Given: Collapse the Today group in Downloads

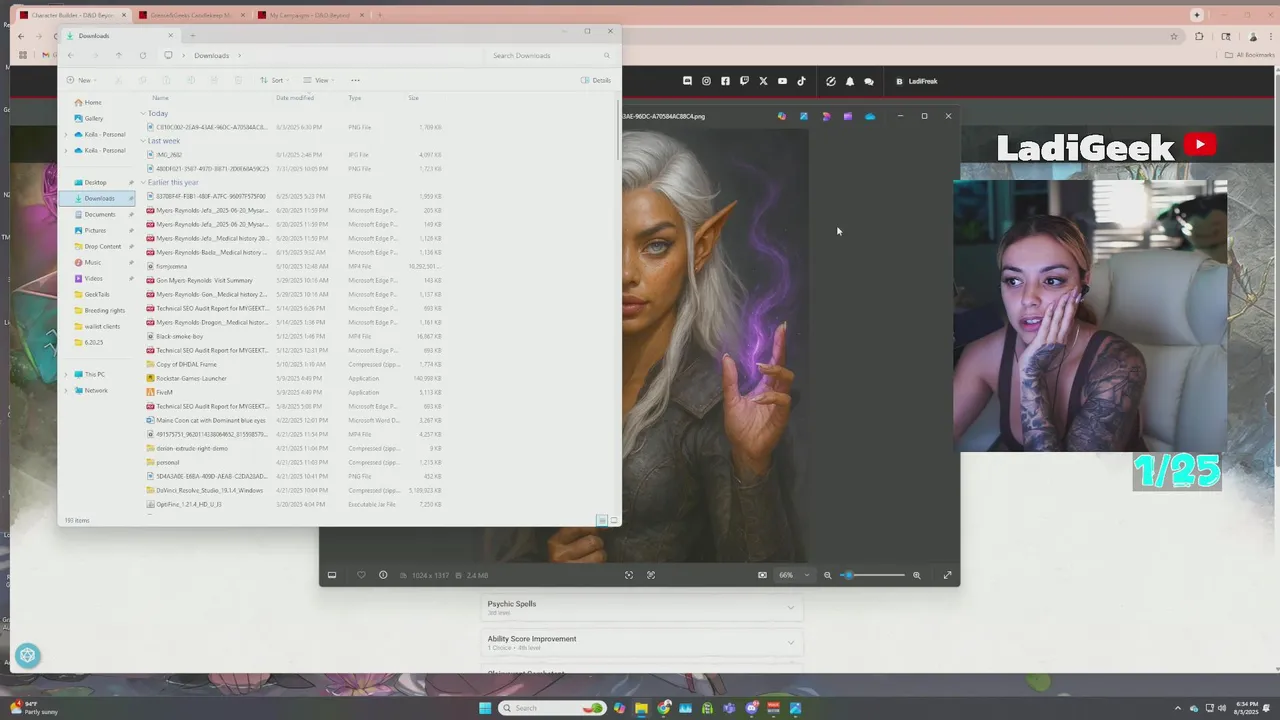Looking at the screenshot, I should coord(144,113).
